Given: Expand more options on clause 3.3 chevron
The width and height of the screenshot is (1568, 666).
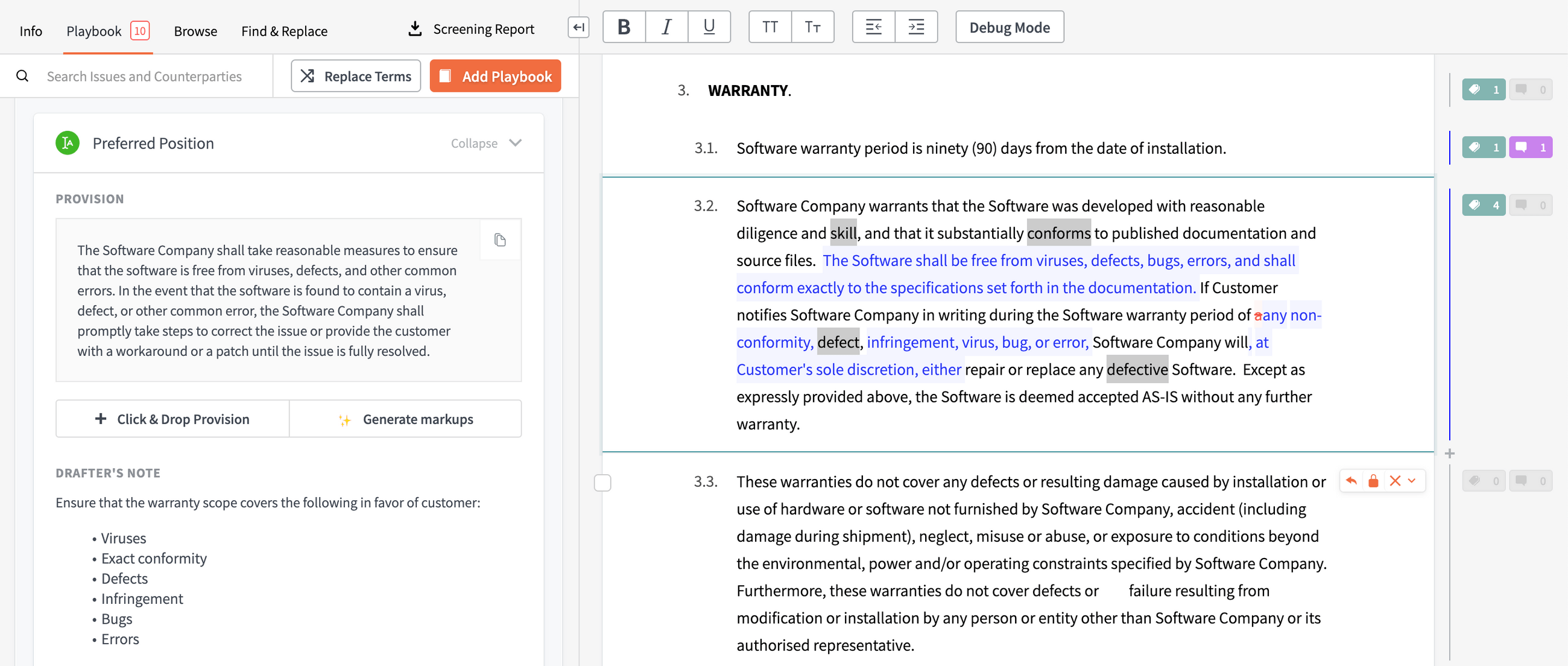Looking at the screenshot, I should click(x=1412, y=481).
